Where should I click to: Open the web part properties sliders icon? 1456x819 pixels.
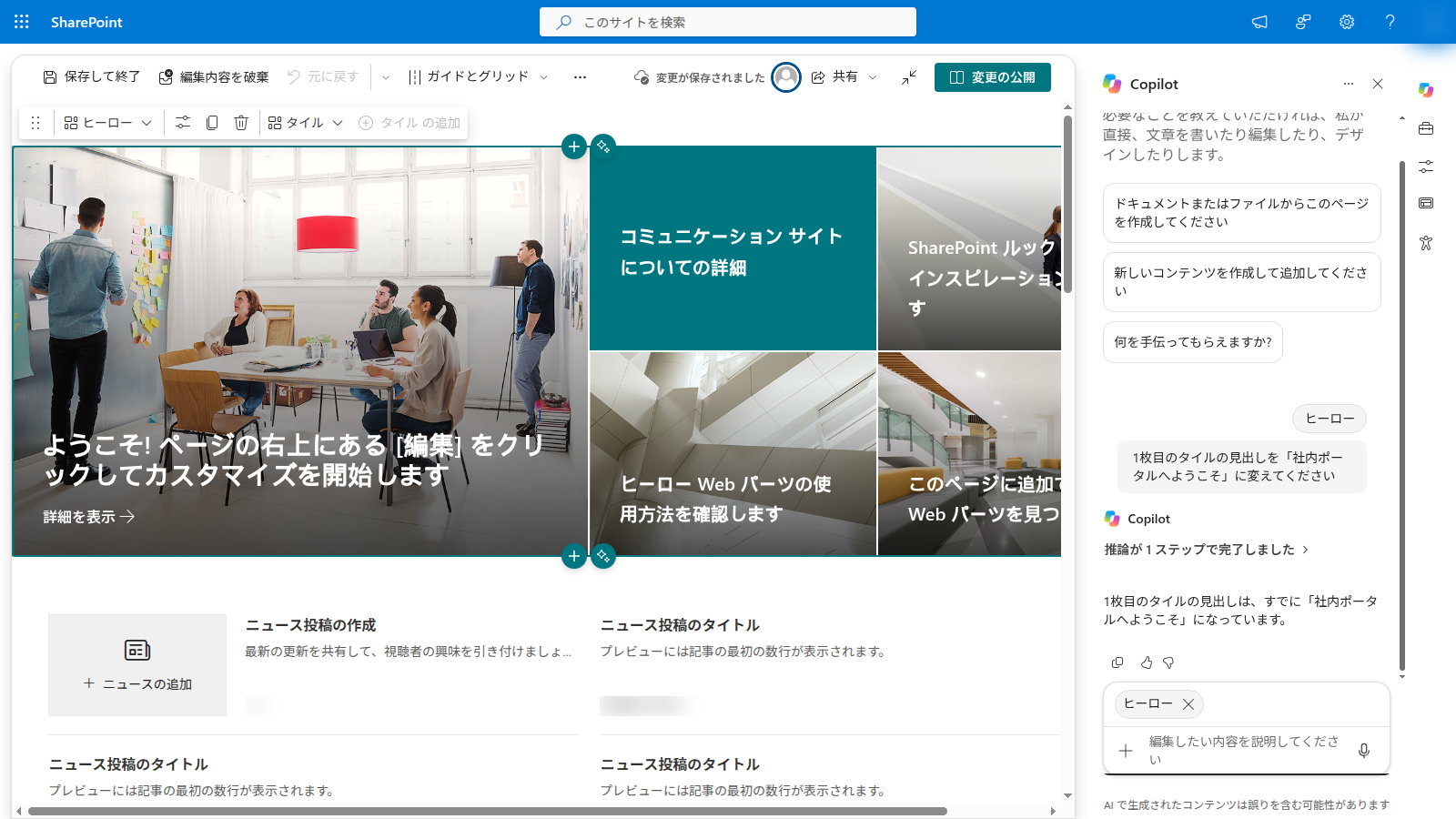coord(183,123)
